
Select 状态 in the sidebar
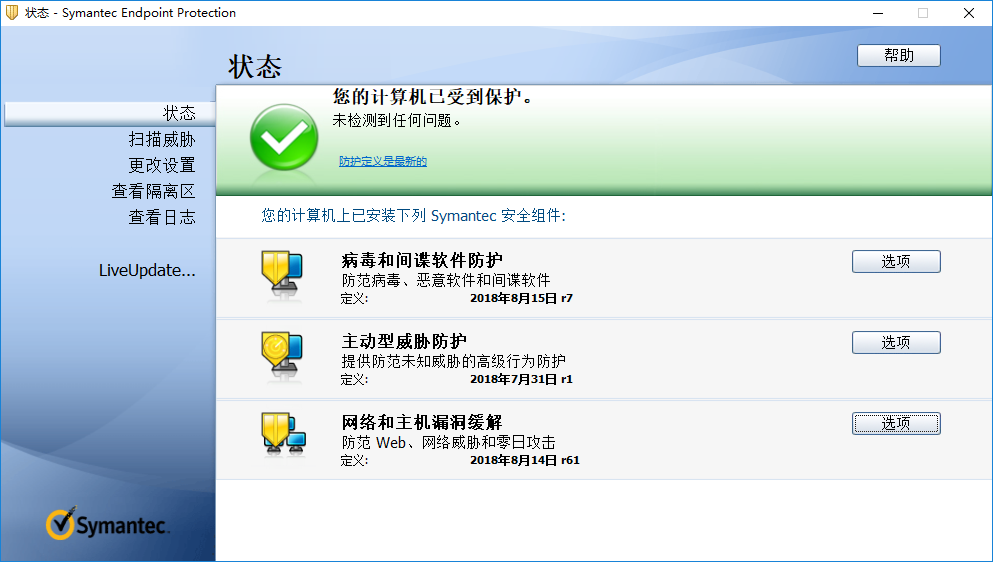(110, 113)
